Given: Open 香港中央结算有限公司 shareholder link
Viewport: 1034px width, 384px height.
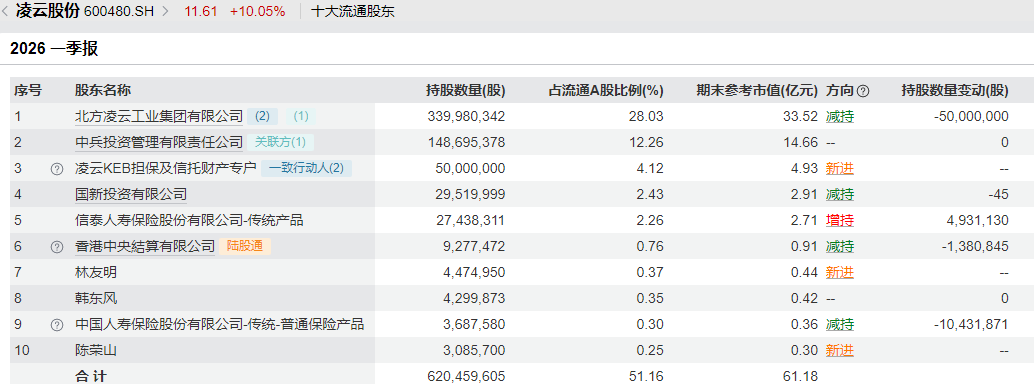Looking at the screenshot, I should 145,247.
